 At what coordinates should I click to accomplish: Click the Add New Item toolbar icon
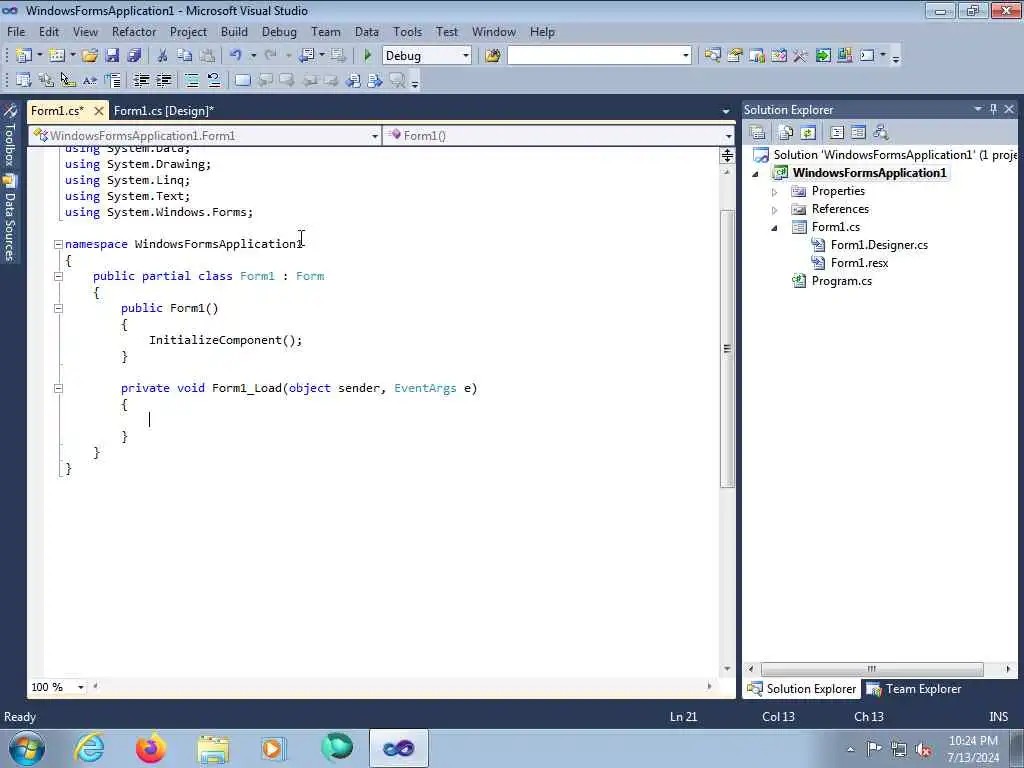coord(56,56)
